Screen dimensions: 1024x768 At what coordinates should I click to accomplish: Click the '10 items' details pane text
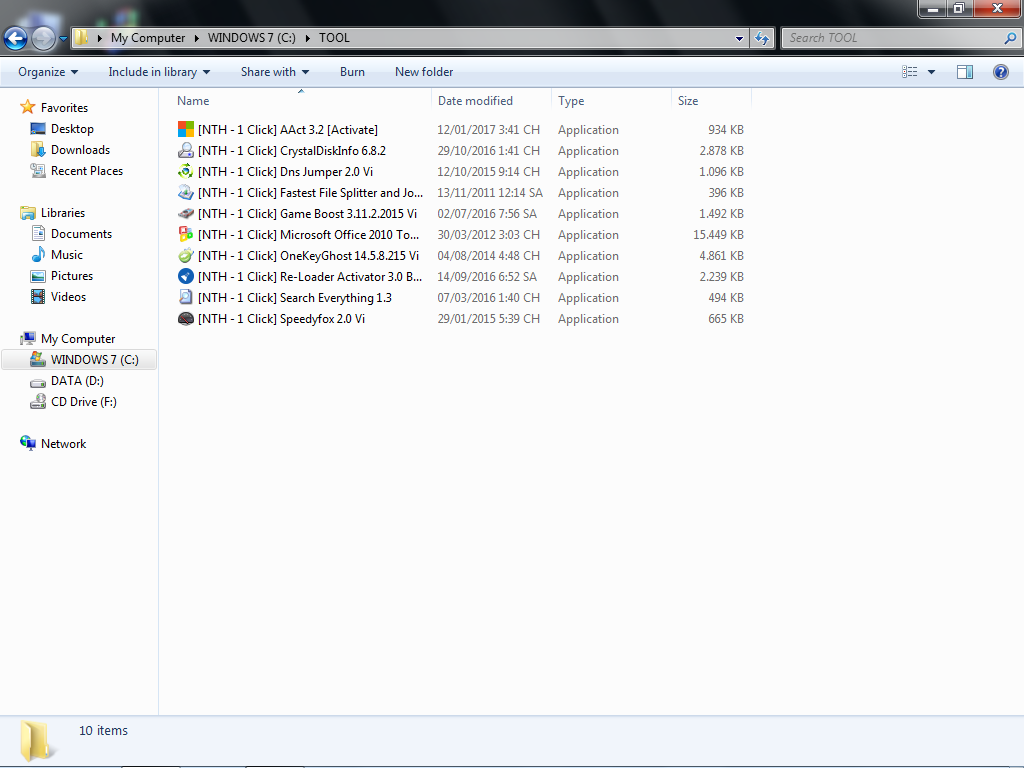pyautogui.click(x=103, y=730)
